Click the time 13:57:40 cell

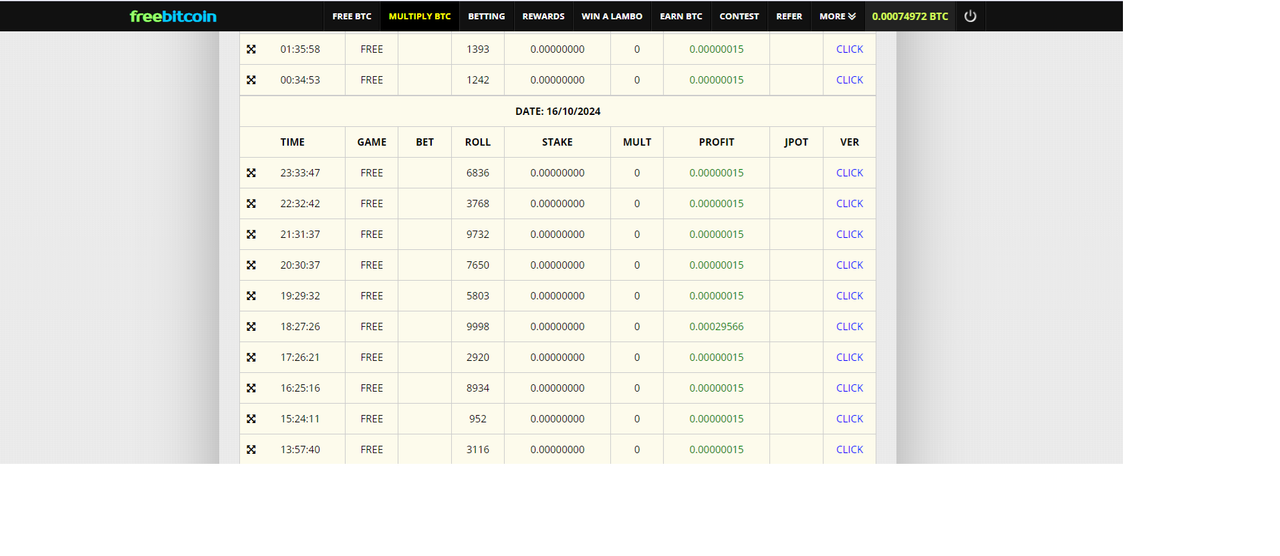(300, 450)
